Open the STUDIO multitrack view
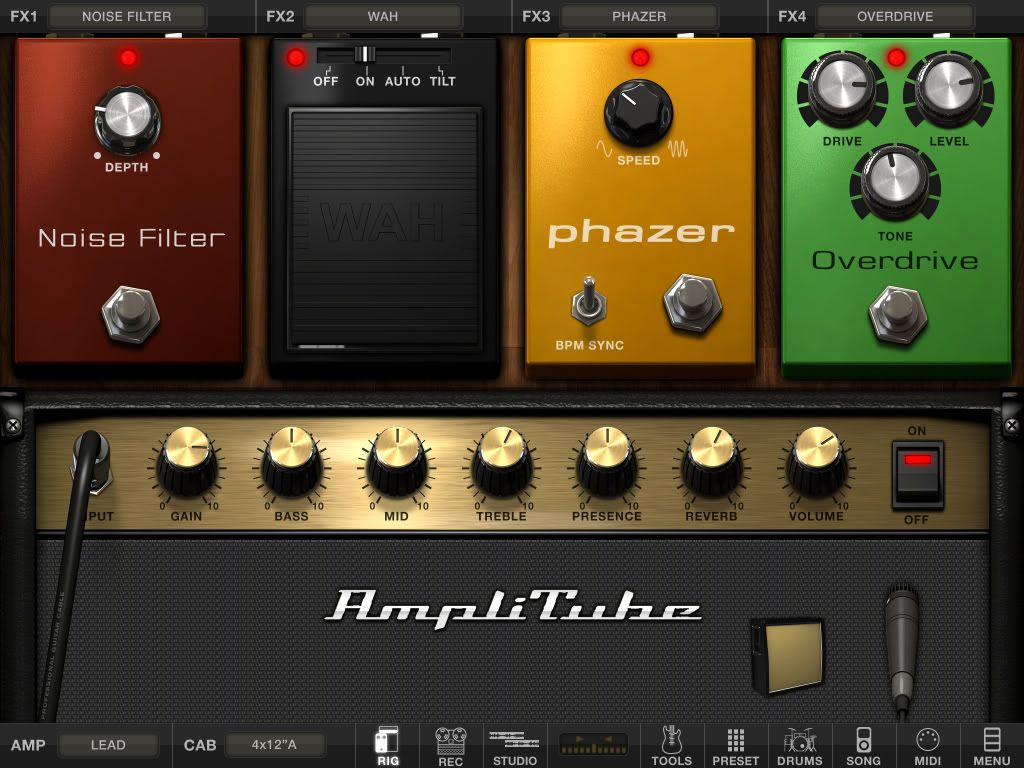Screen dimensions: 1024x768 515,746
